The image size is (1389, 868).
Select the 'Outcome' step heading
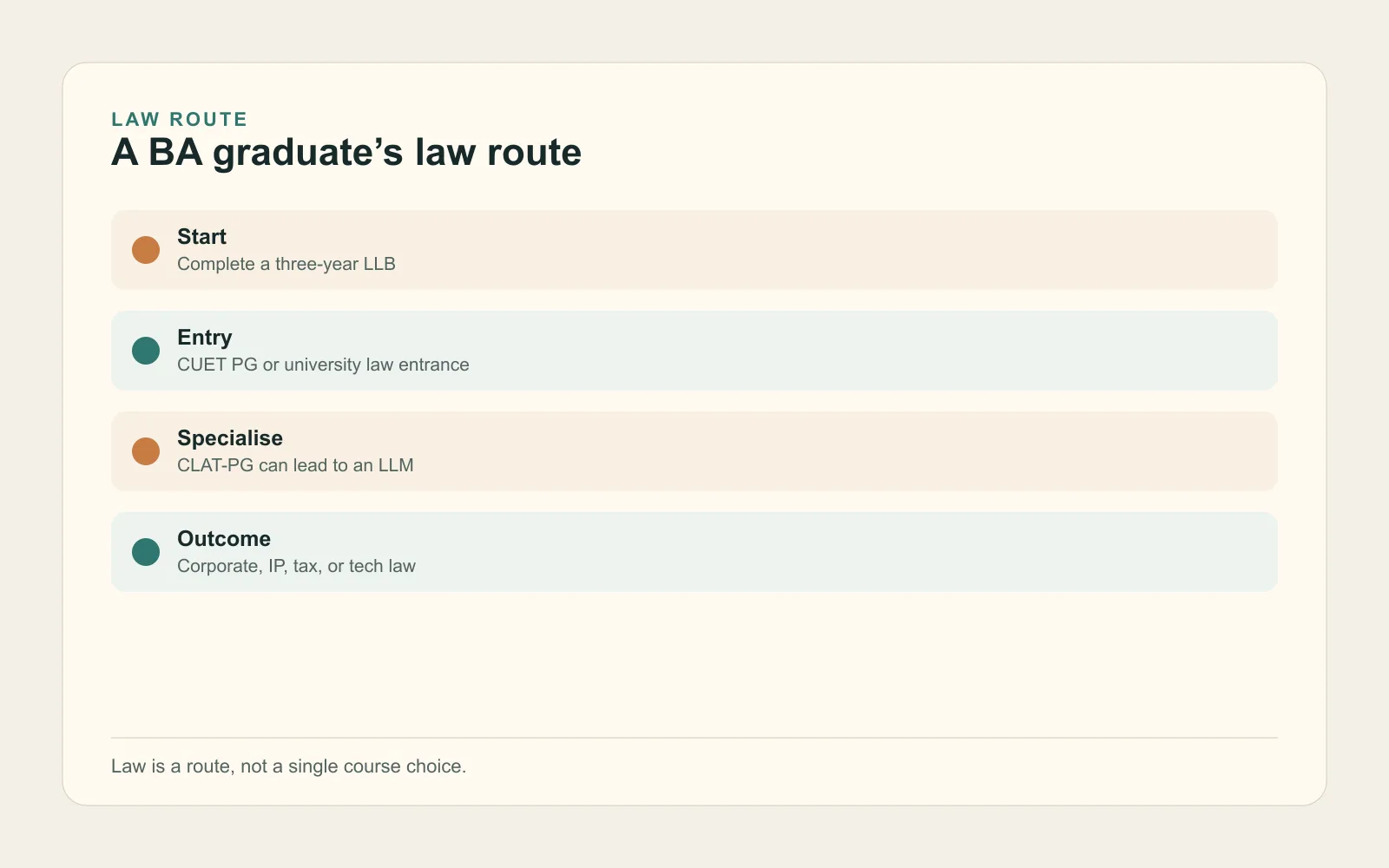(x=224, y=539)
